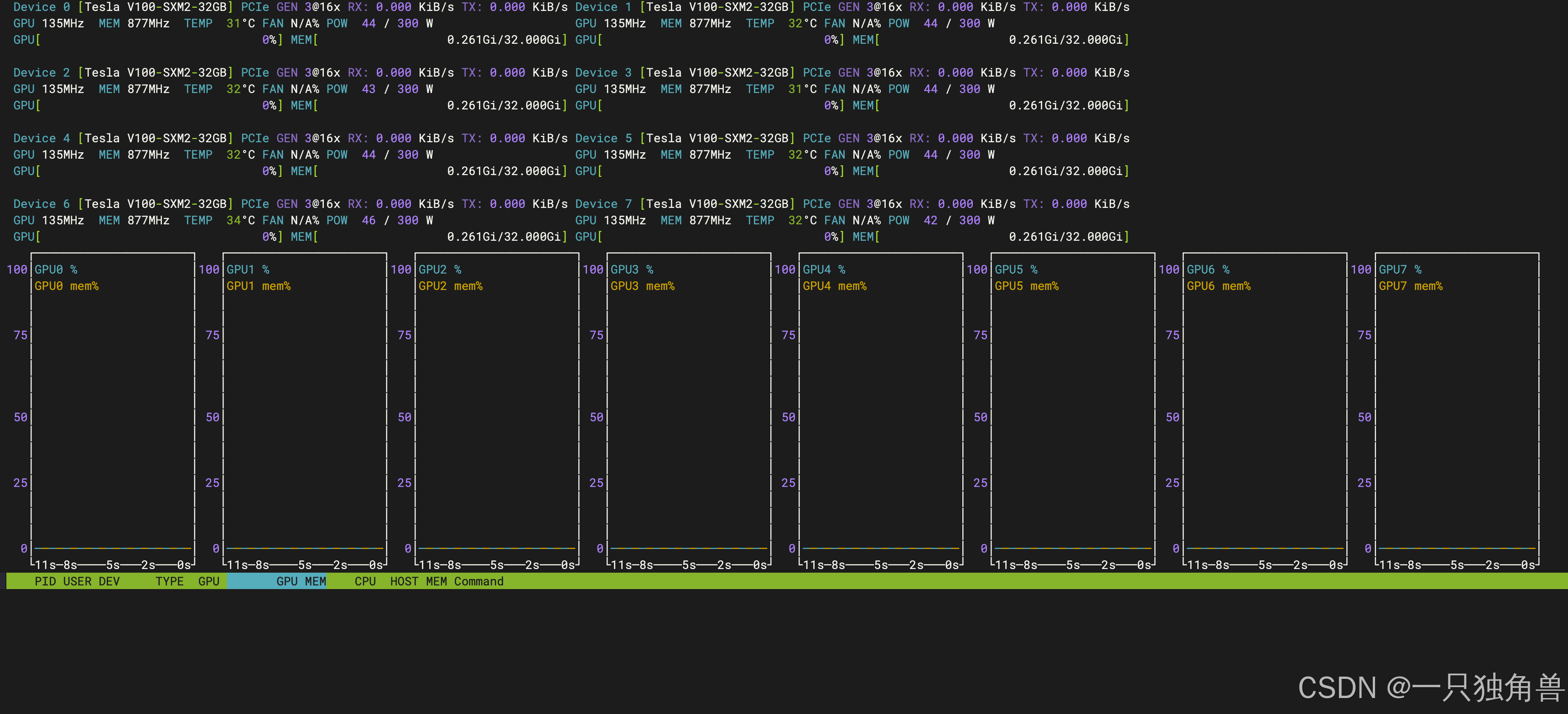Click the GPU2 chart time axis
The image size is (1568, 714).
496,565
